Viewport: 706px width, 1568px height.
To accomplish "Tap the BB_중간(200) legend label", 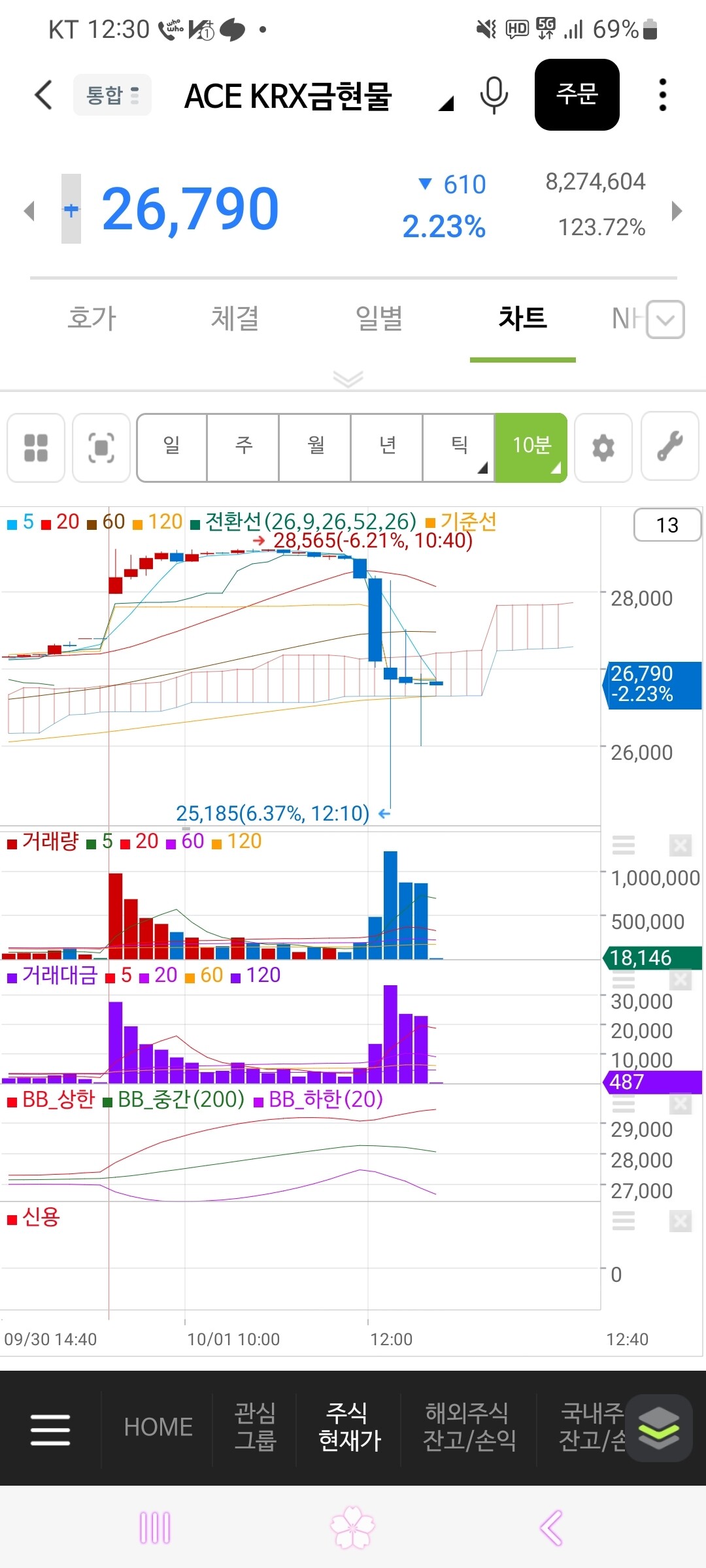I will click(173, 1099).
